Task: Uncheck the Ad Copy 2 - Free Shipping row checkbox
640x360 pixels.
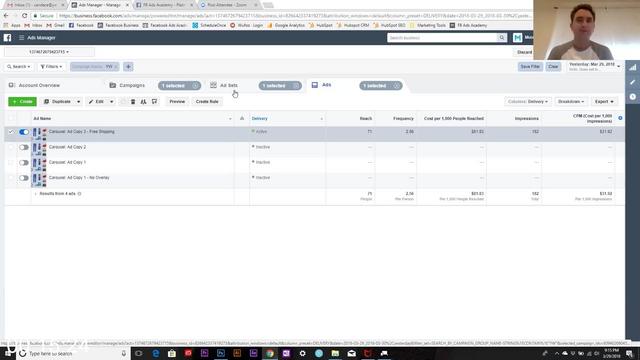Action: click(x=11, y=132)
